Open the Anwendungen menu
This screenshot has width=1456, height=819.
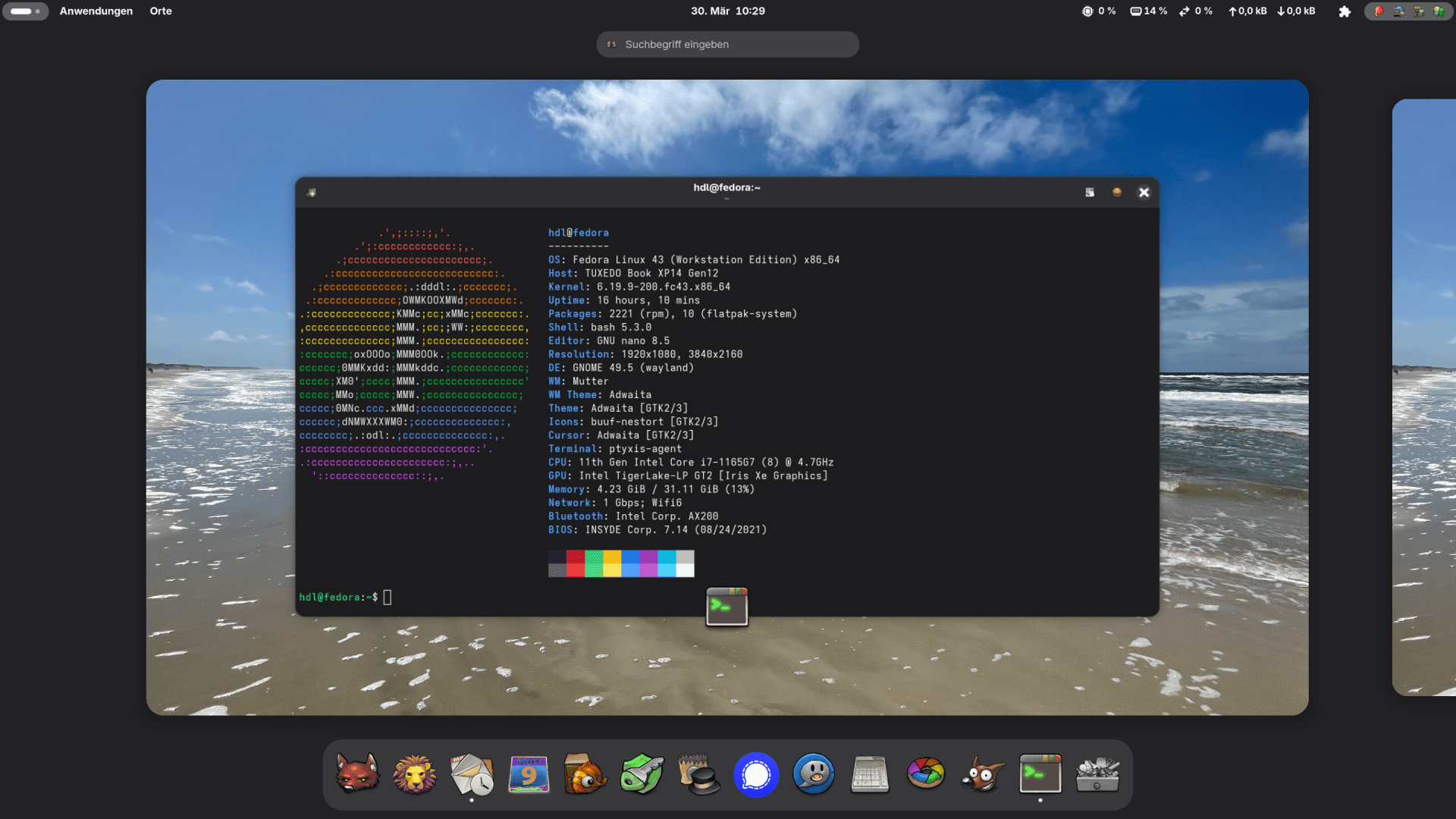point(96,11)
